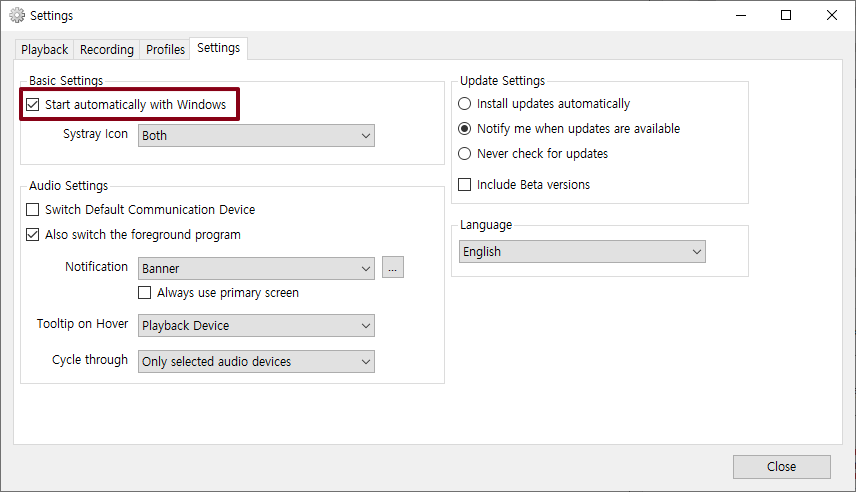The image size is (856, 492).
Task: Open the Profiles tab
Action: (165, 50)
